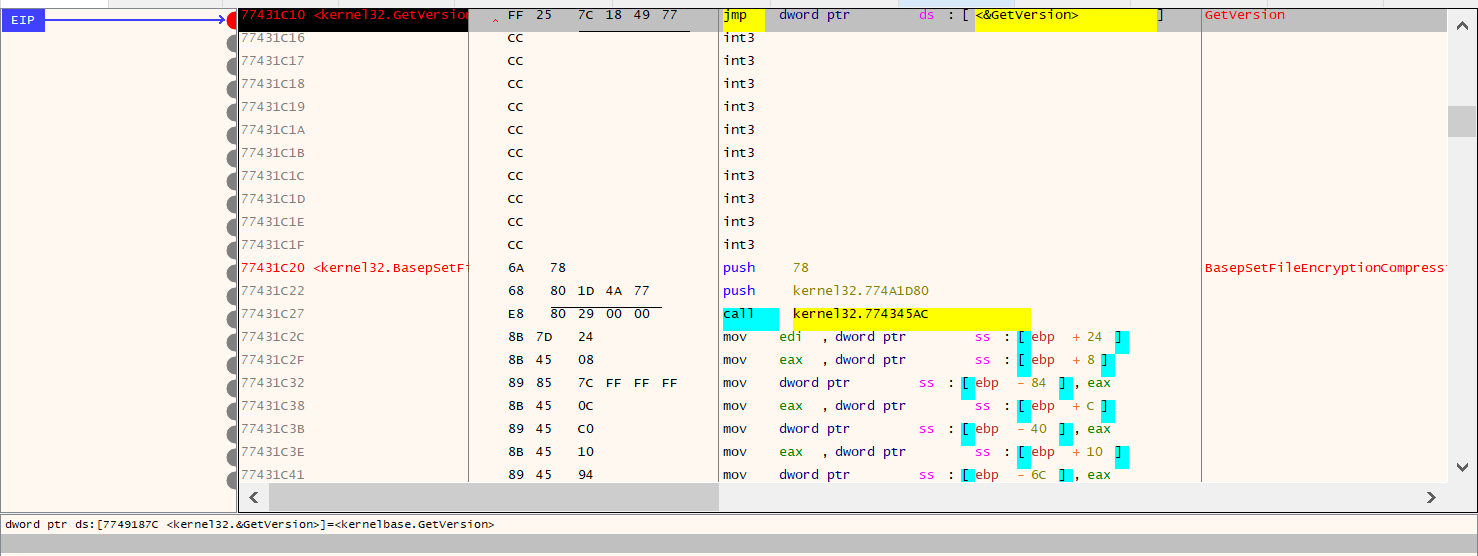Select call target kernel32.774345AC

point(860,314)
